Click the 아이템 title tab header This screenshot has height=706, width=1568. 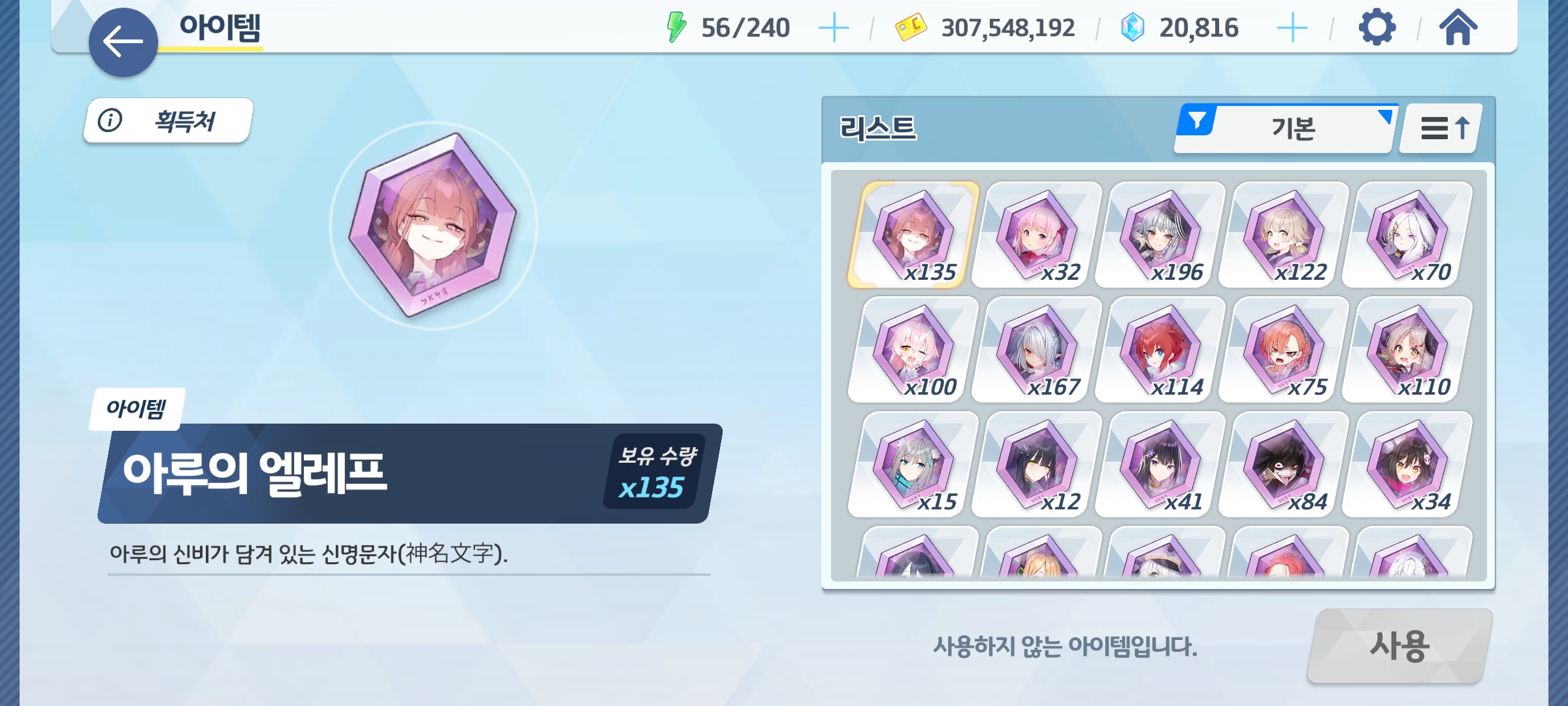[x=220, y=27]
